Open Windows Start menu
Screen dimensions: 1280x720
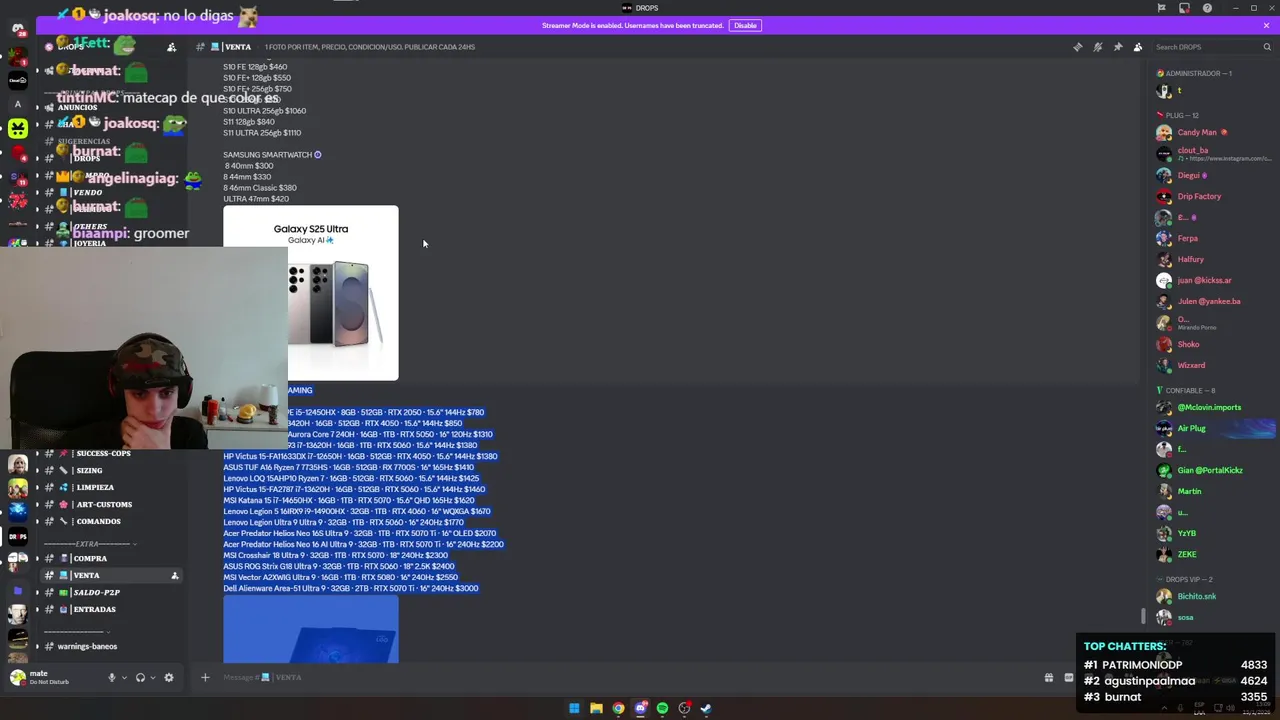point(574,708)
